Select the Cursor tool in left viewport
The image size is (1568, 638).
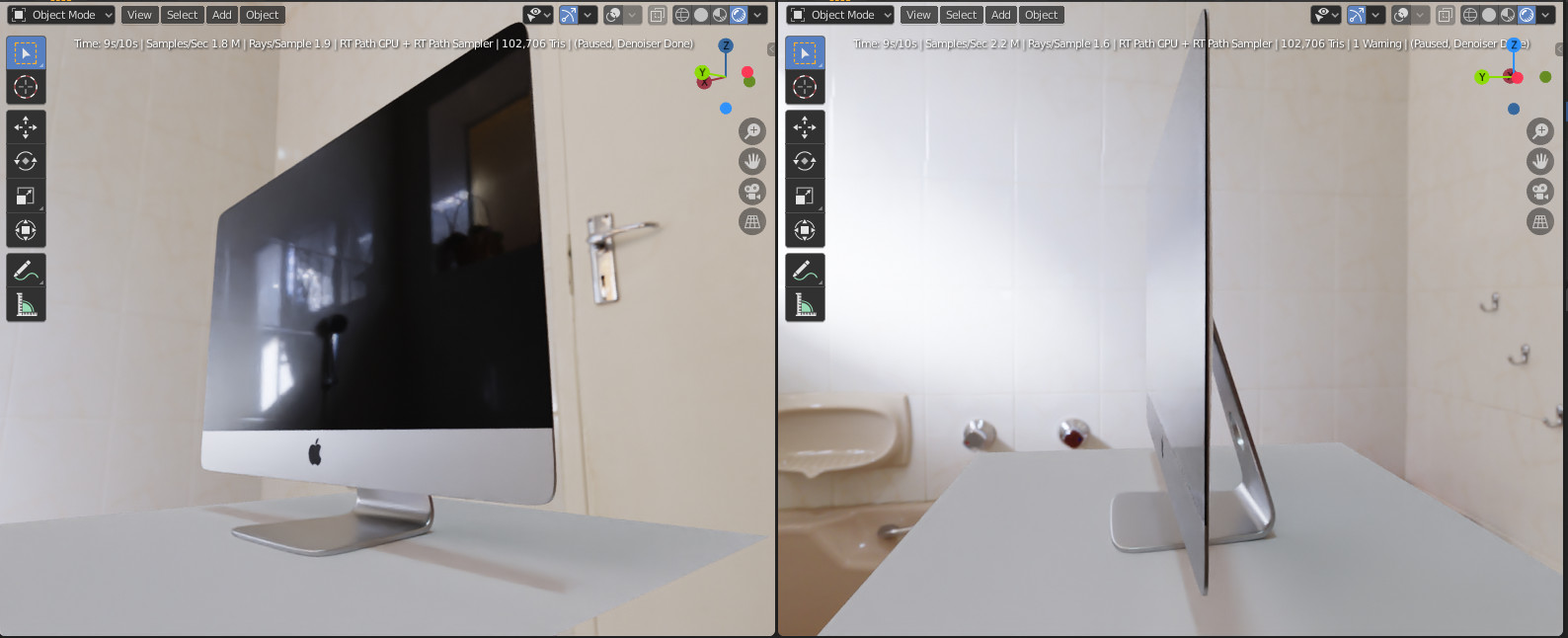(26, 87)
